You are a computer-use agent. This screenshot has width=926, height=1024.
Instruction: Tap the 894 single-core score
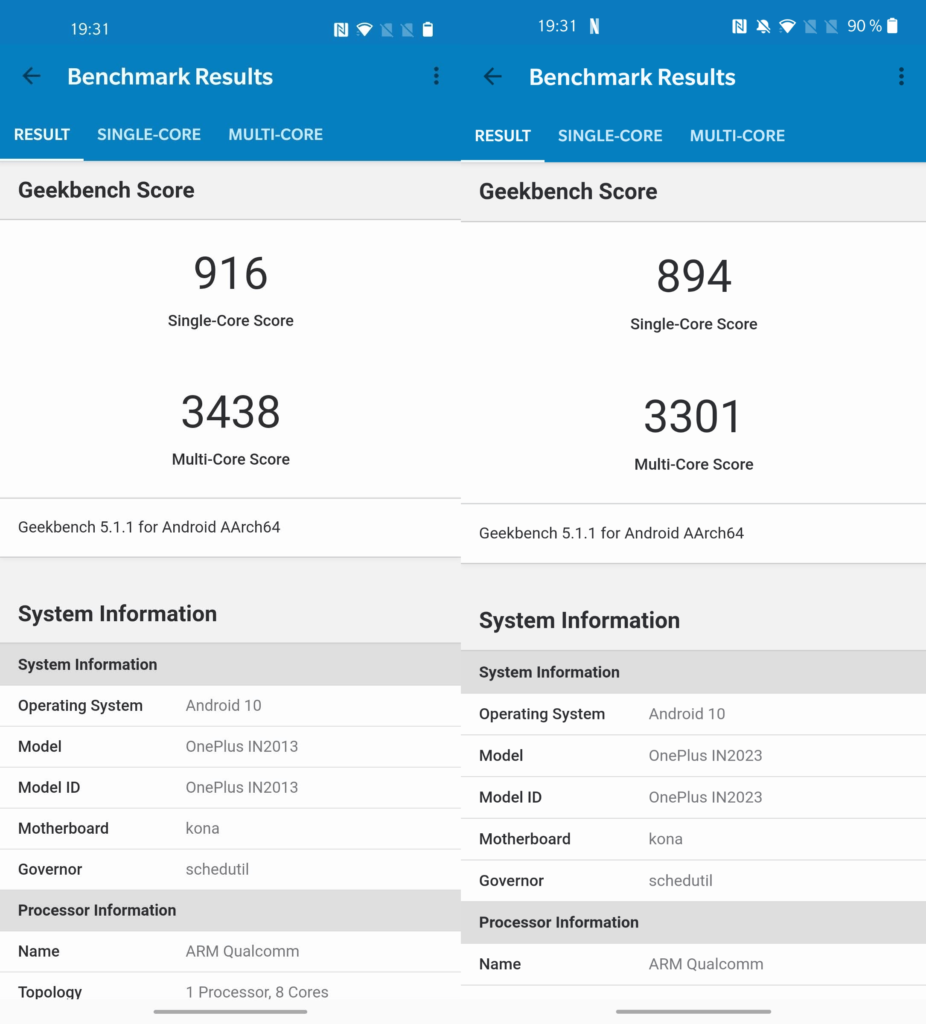694,276
